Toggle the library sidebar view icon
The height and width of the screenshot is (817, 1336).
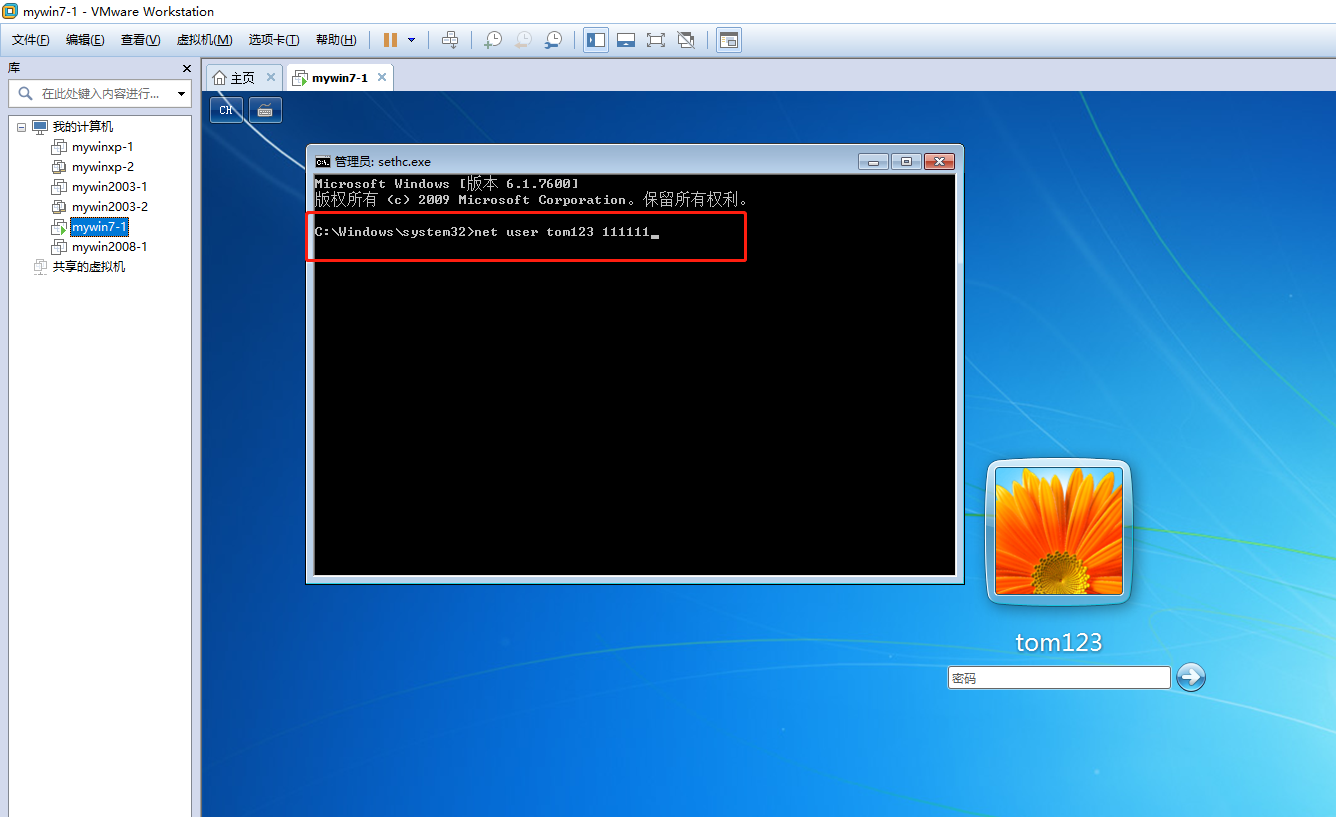[x=596, y=40]
